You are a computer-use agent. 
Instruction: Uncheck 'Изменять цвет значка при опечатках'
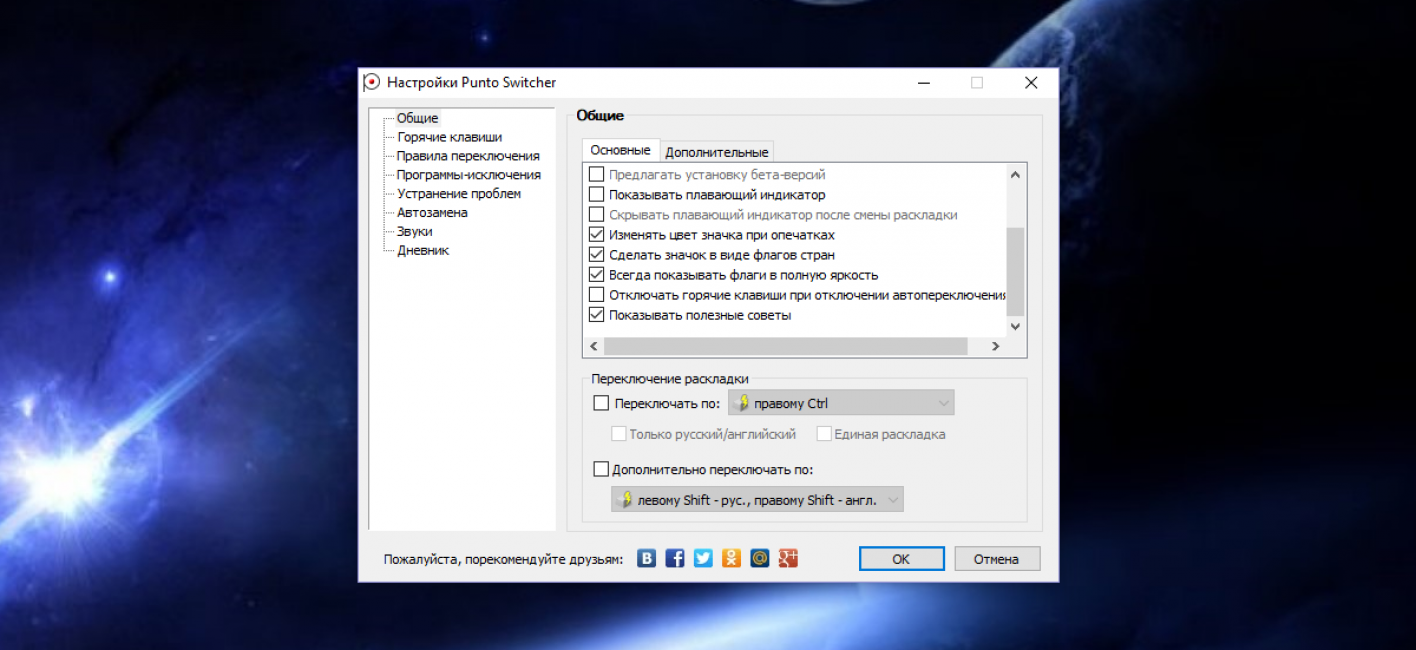coord(597,235)
